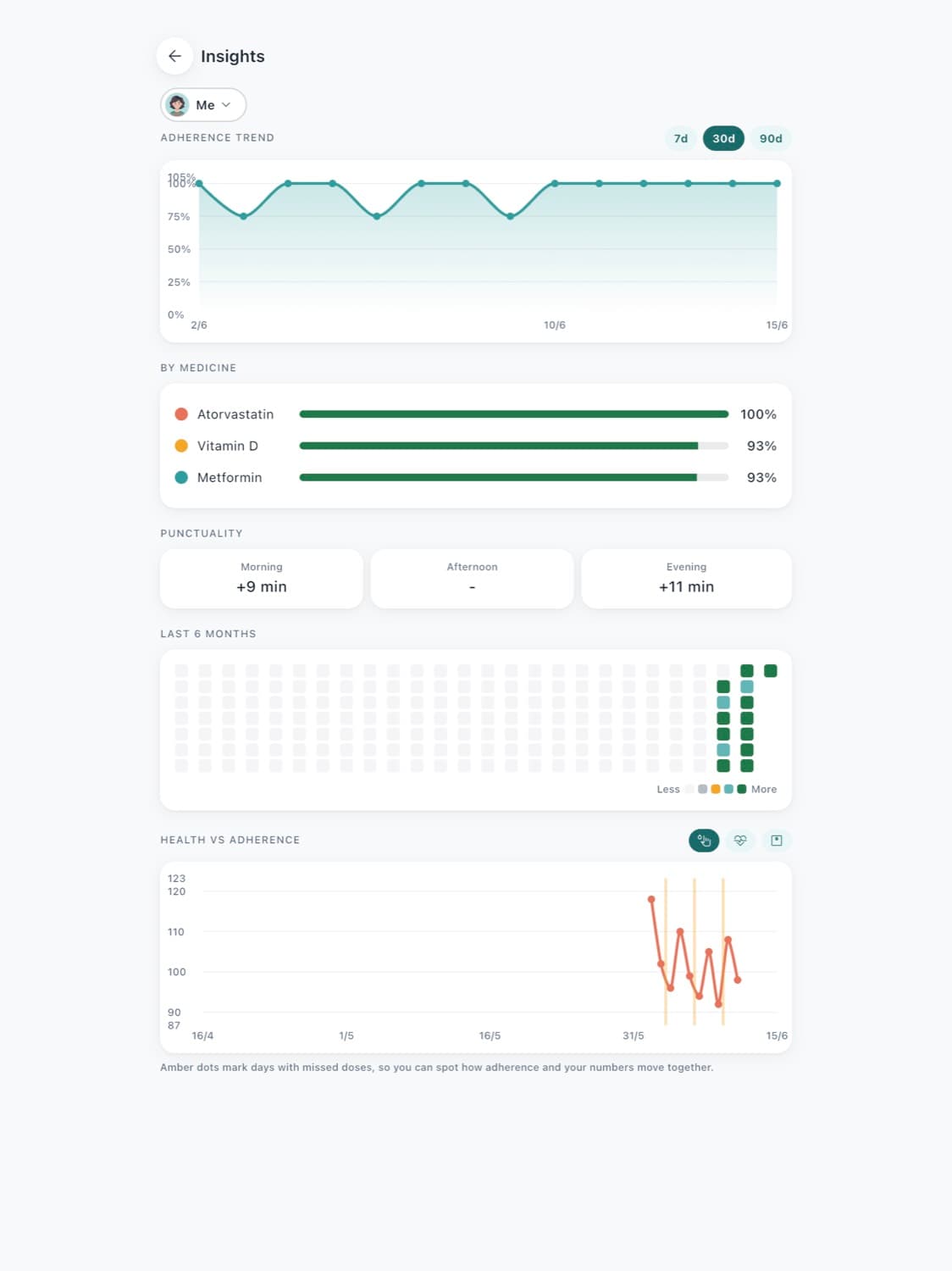Click the profile avatar in Me selector
Viewport: 952px width, 1271px height.
pyautogui.click(x=177, y=105)
